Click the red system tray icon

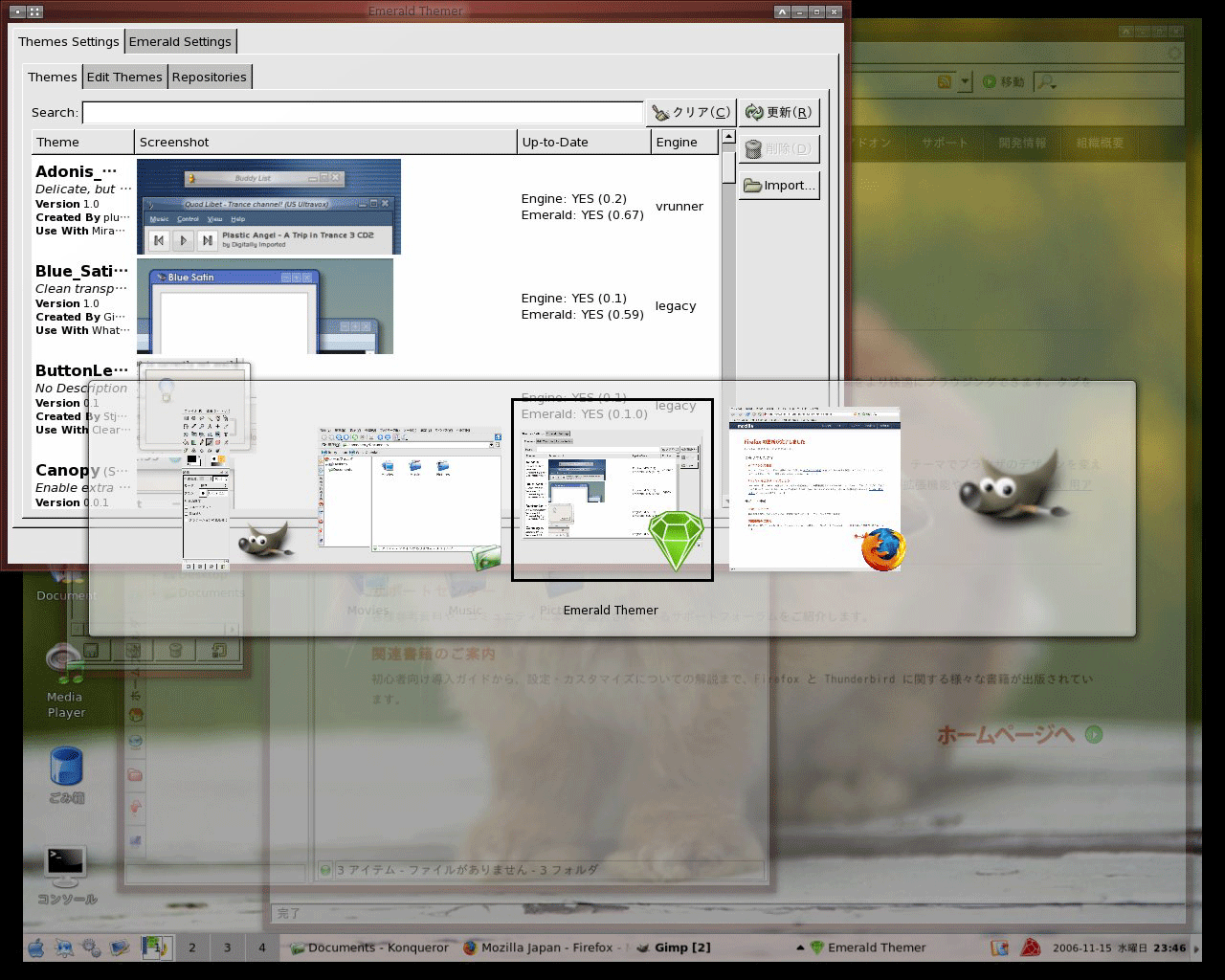(x=1031, y=947)
